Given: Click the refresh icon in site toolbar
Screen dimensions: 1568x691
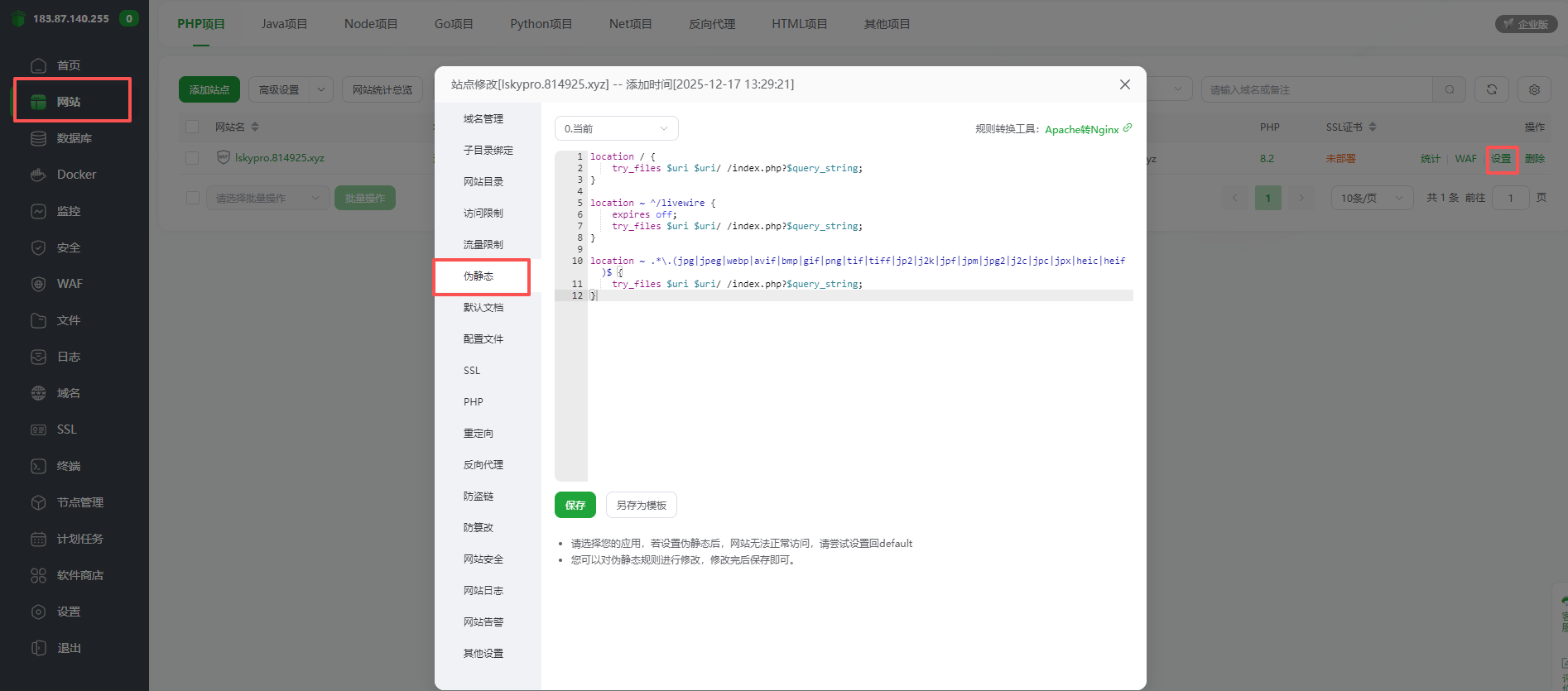Looking at the screenshot, I should coord(1491,89).
